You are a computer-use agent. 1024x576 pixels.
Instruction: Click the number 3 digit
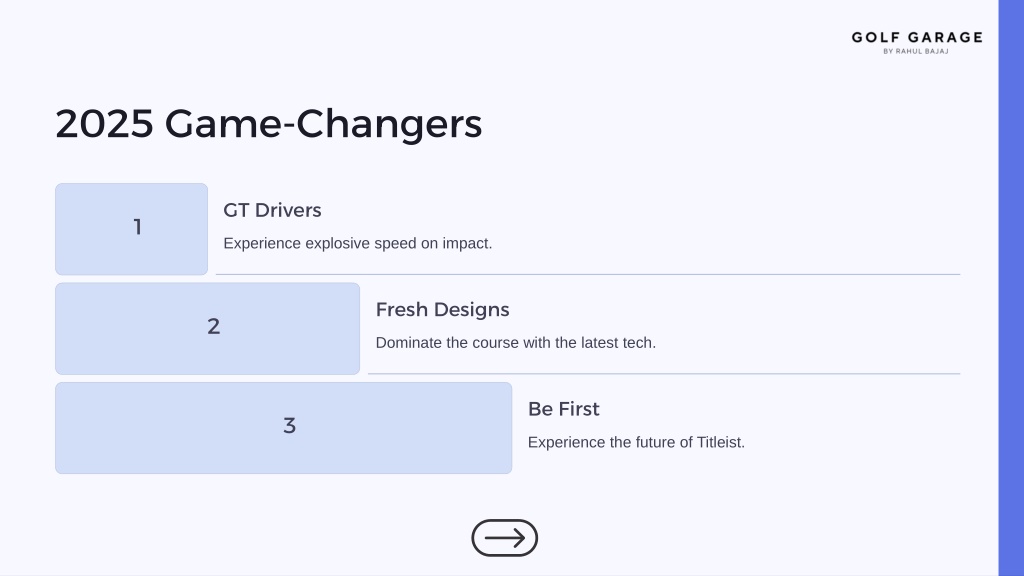289,426
